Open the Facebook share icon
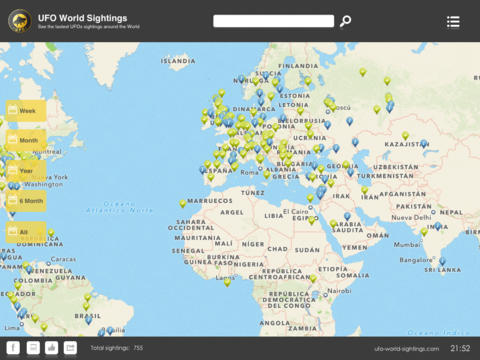 click(13, 348)
